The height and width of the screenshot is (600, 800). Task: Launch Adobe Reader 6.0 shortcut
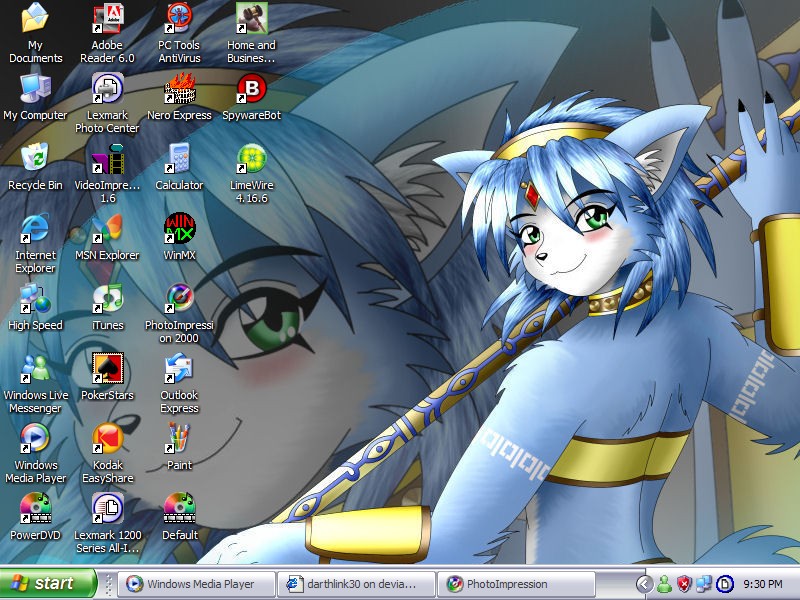107,18
